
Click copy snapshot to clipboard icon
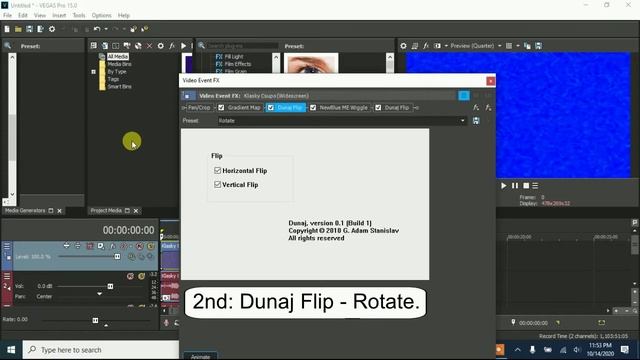click(527, 46)
